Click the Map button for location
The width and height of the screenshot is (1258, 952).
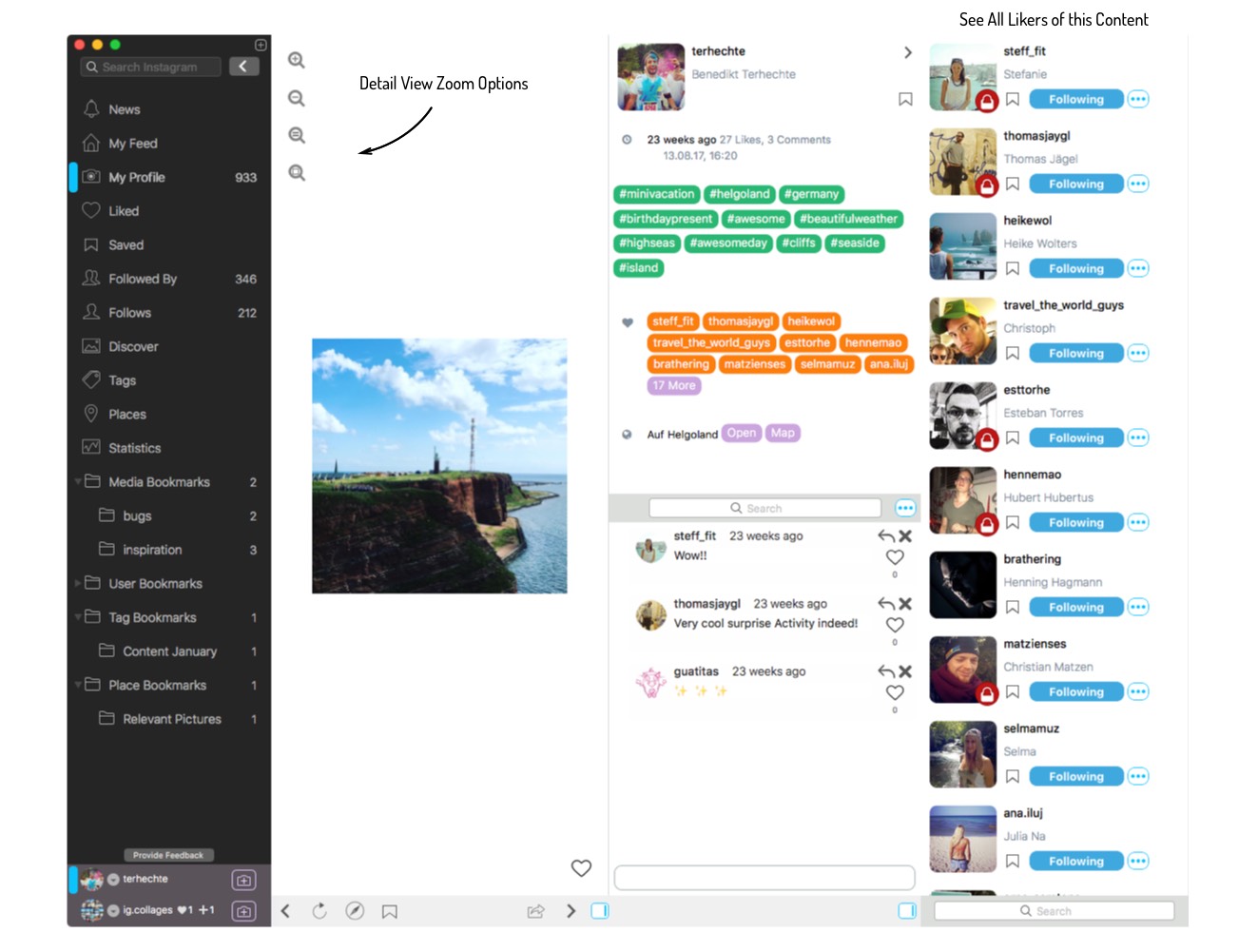(x=783, y=433)
